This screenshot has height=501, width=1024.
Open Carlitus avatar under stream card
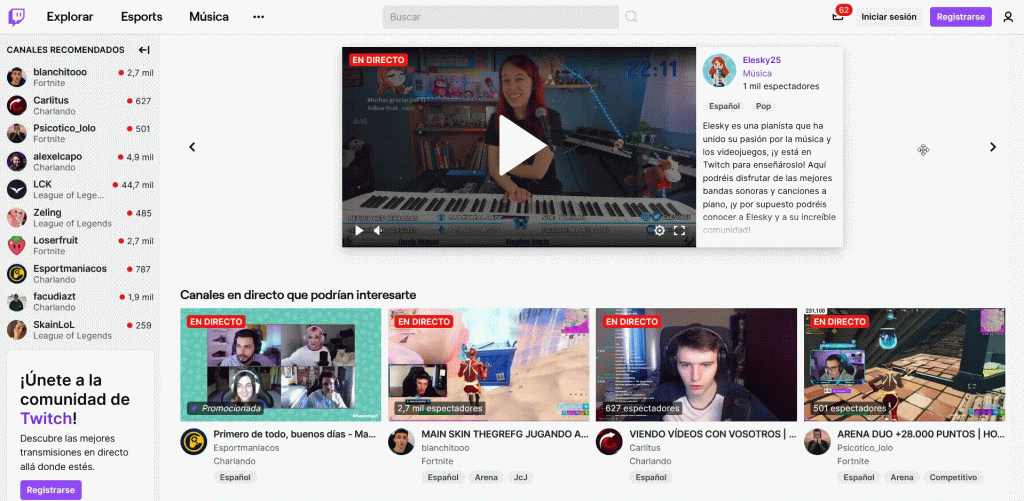[x=609, y=442]
